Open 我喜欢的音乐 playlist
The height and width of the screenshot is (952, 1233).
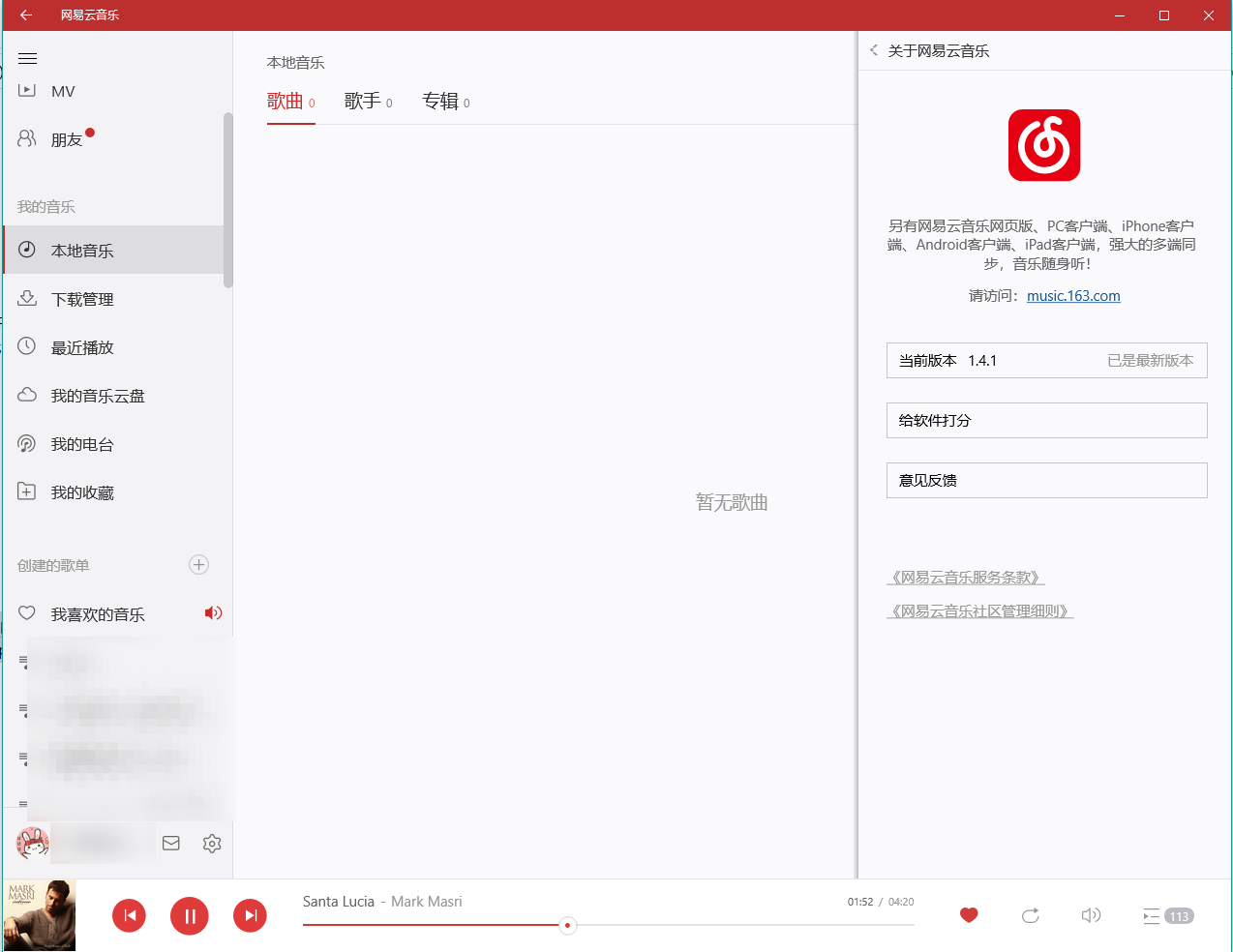[x=112, y=614]
